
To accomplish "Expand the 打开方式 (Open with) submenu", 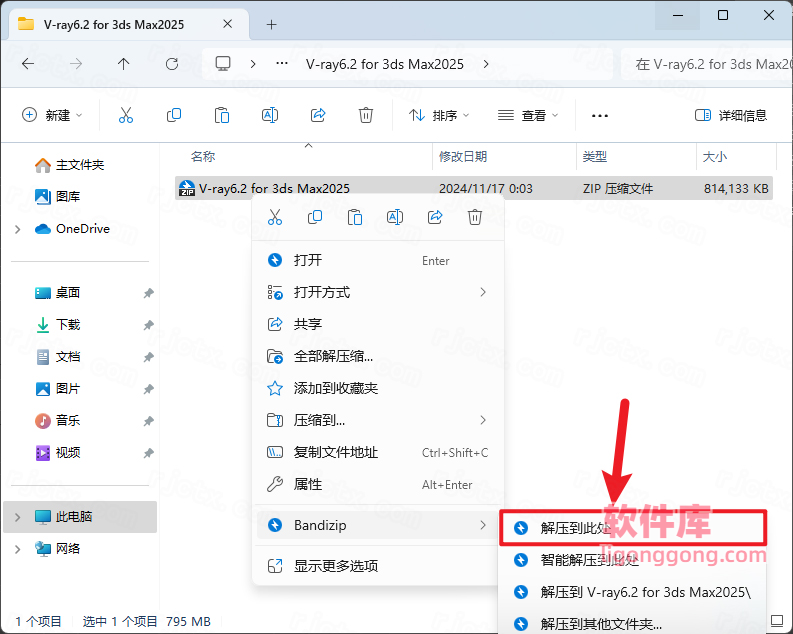I will 378,292.
